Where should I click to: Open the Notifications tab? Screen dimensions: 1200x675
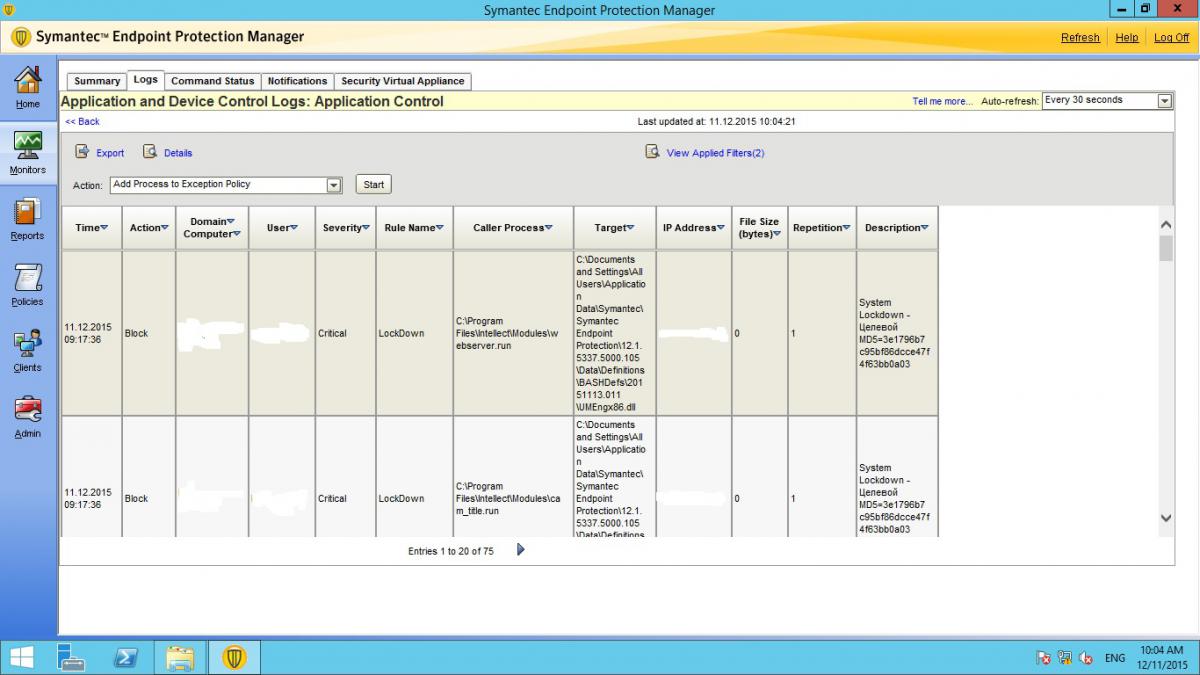pos(297,81)
